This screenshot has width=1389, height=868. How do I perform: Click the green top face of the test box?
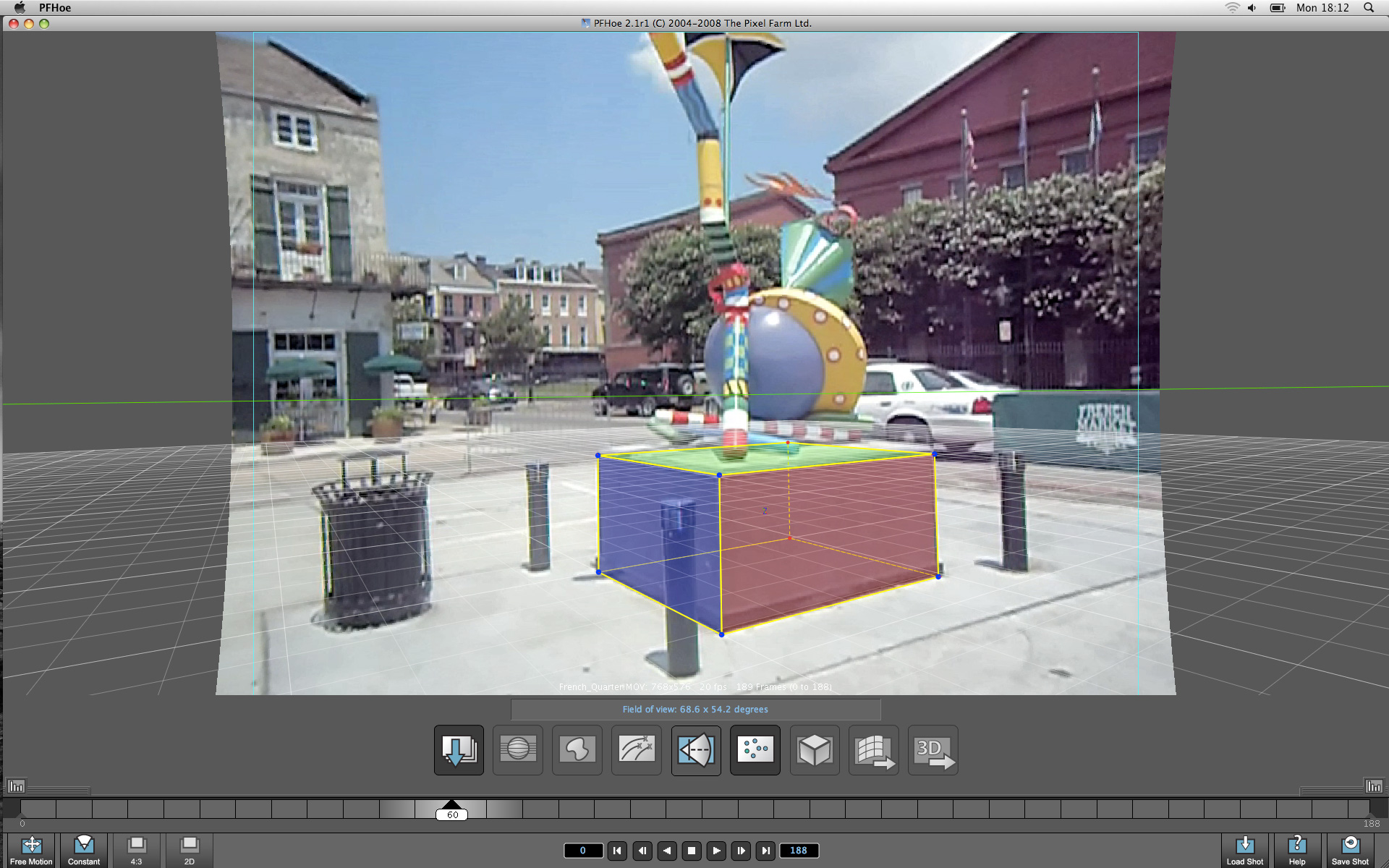click(767, 458)
